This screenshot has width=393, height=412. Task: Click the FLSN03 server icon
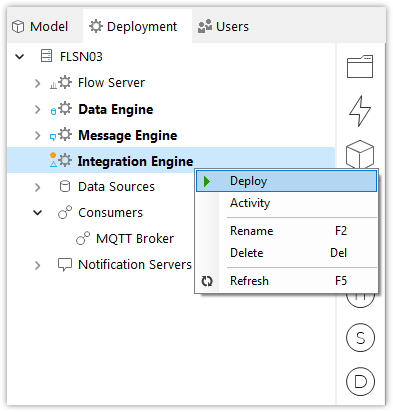(x=46, y=56)
